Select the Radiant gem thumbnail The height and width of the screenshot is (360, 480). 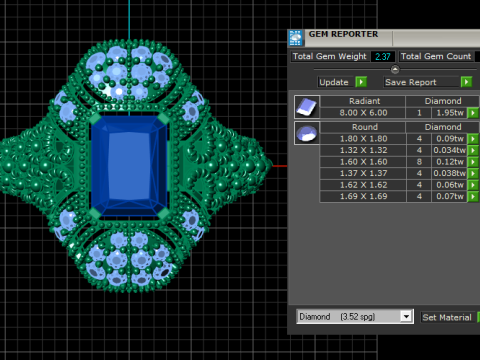(307, 107)
